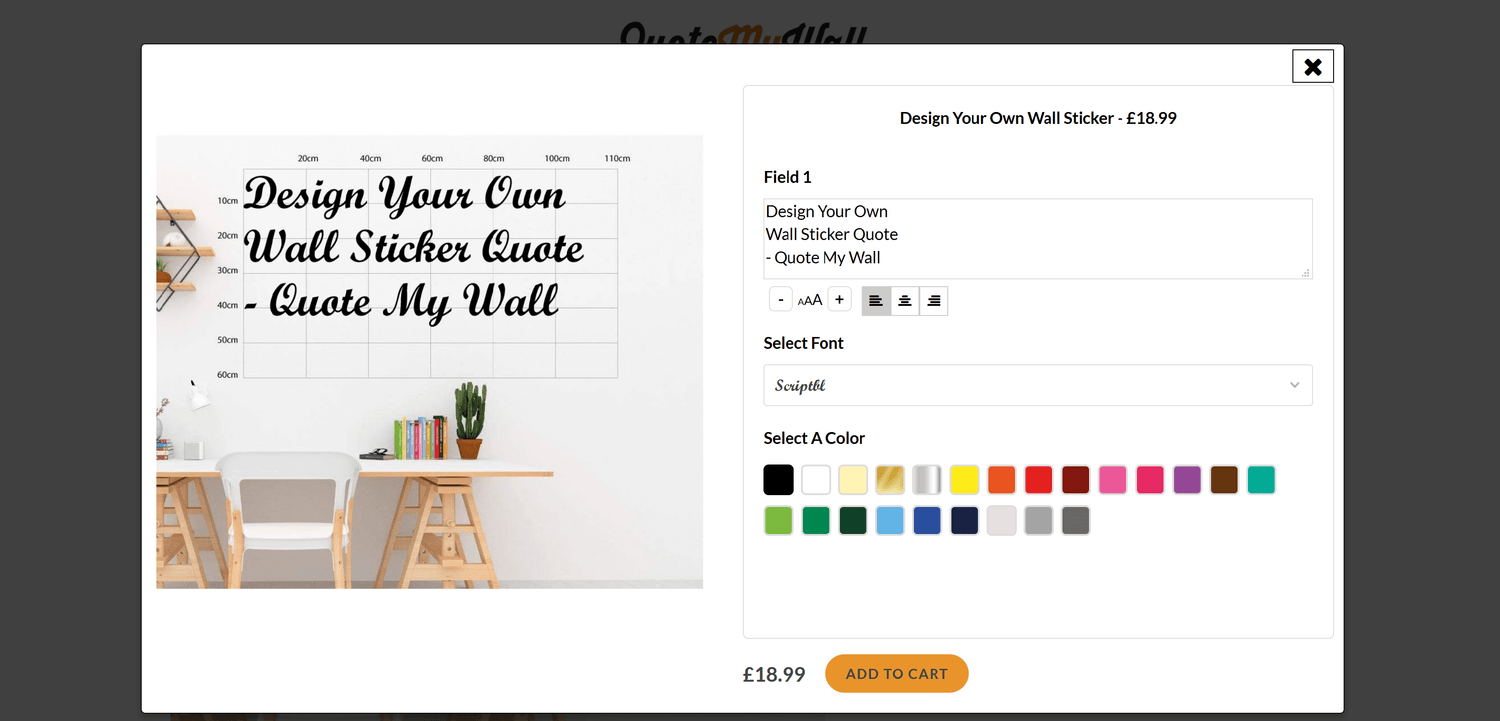
Task: Select the black color swatch
Action: tap(778, 479)
